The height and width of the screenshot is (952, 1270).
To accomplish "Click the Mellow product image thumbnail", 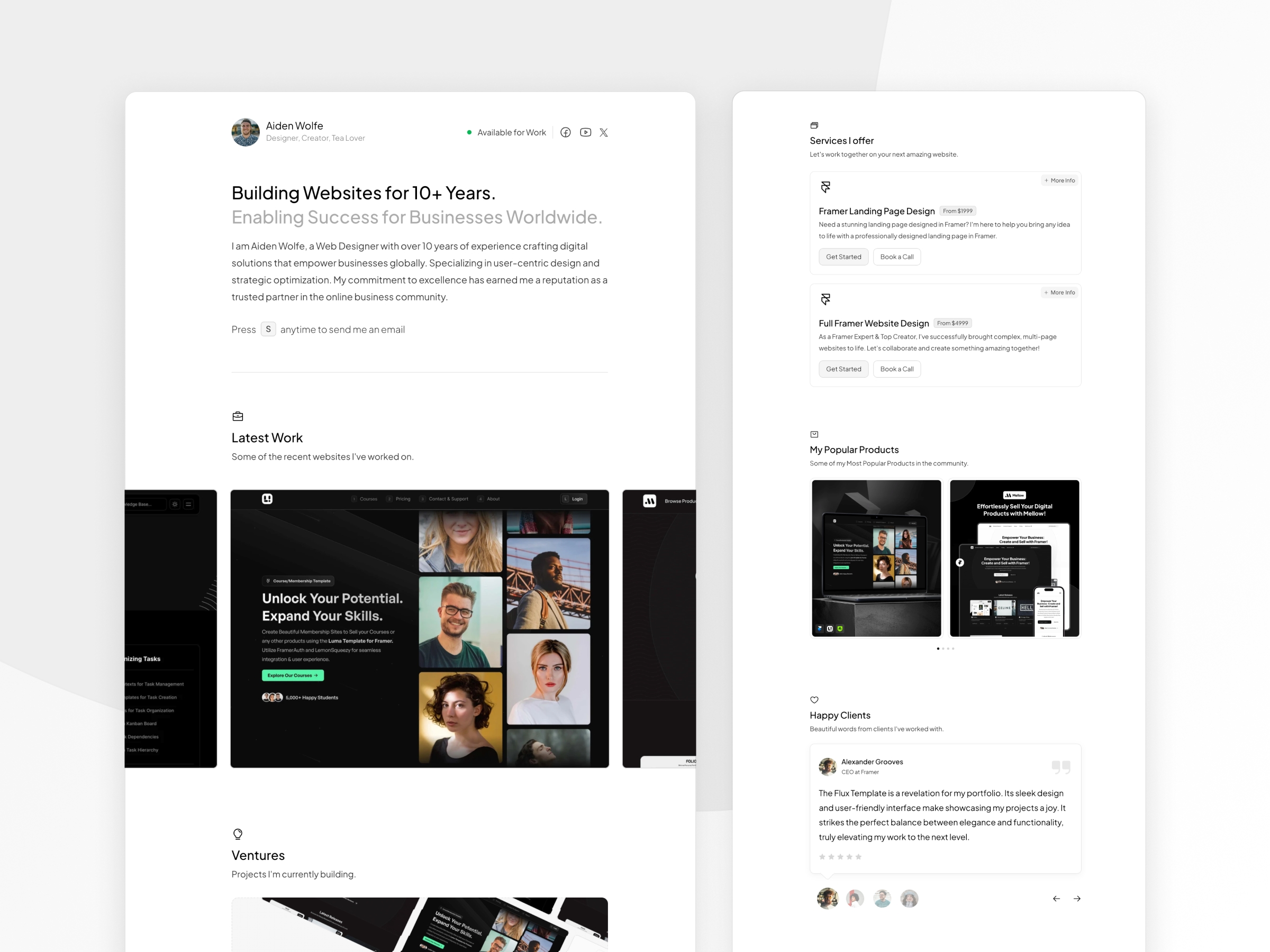I will 1013,557.
